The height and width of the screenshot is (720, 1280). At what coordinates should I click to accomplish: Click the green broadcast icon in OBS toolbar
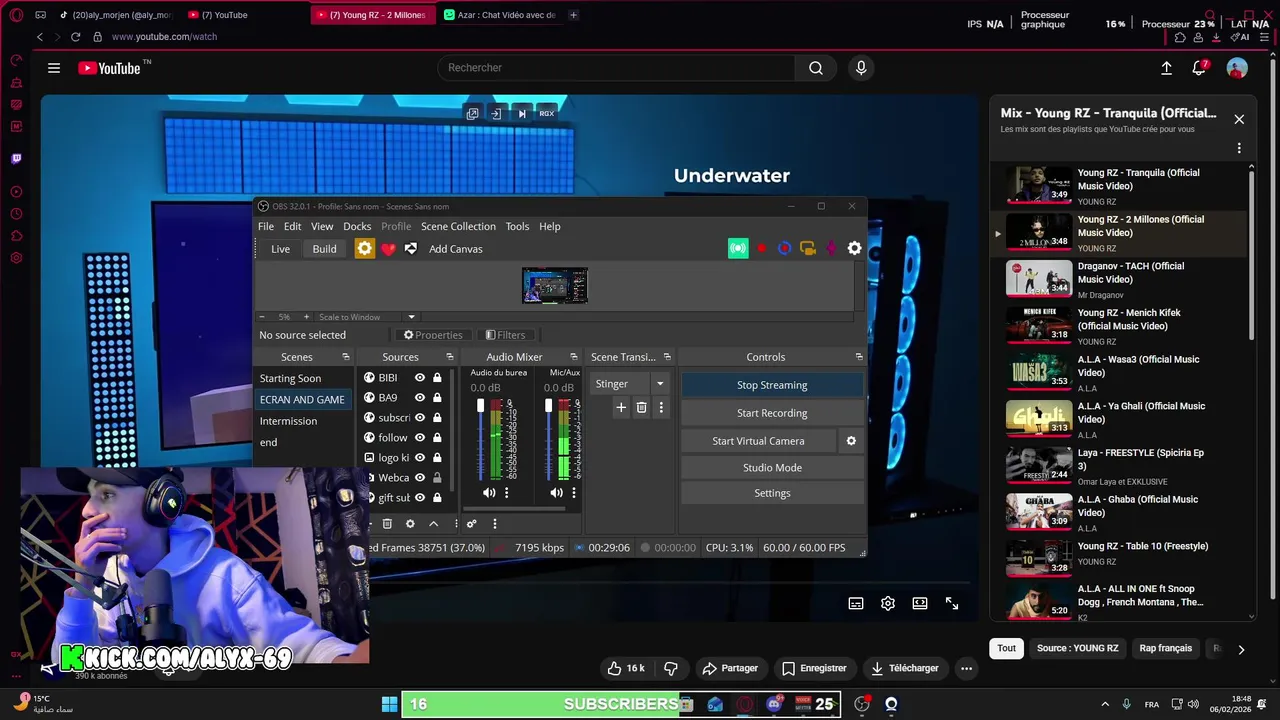(x=738, y=248)
